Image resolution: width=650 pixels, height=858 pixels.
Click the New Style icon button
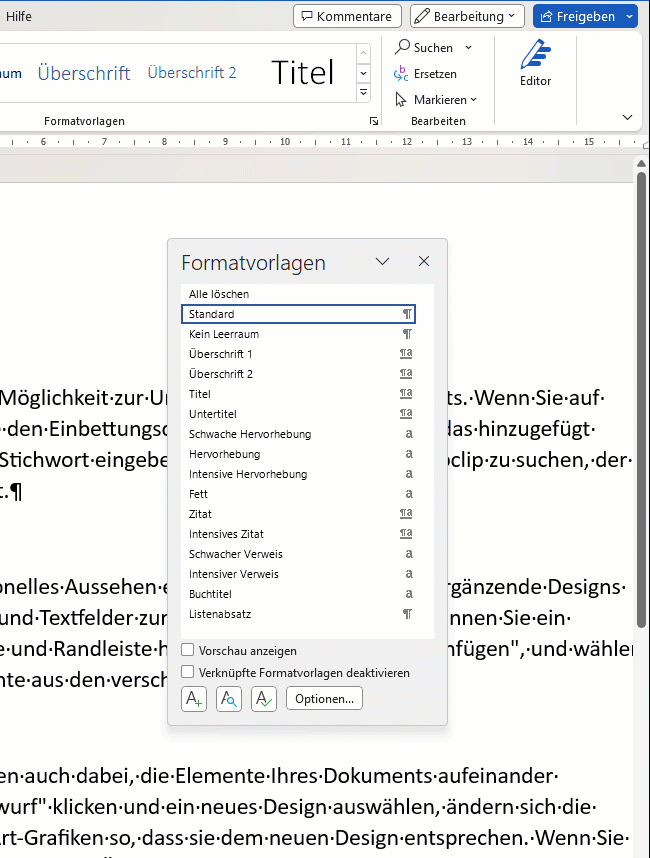(194, 699)
